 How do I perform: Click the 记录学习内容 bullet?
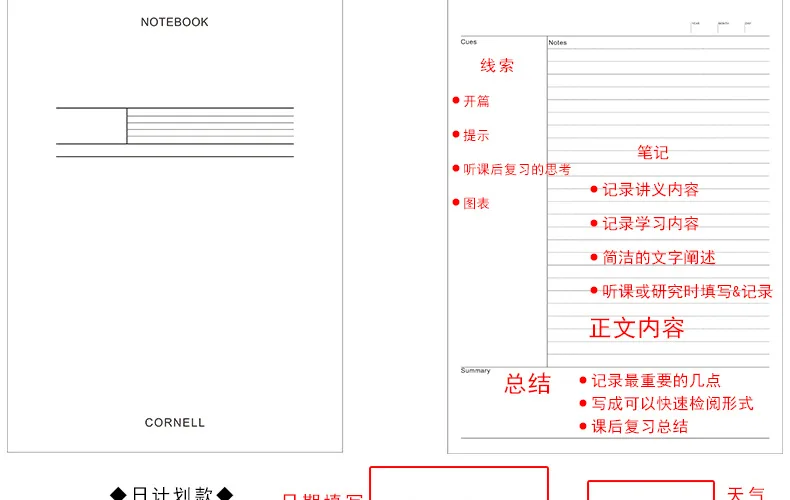click(644, 223)
